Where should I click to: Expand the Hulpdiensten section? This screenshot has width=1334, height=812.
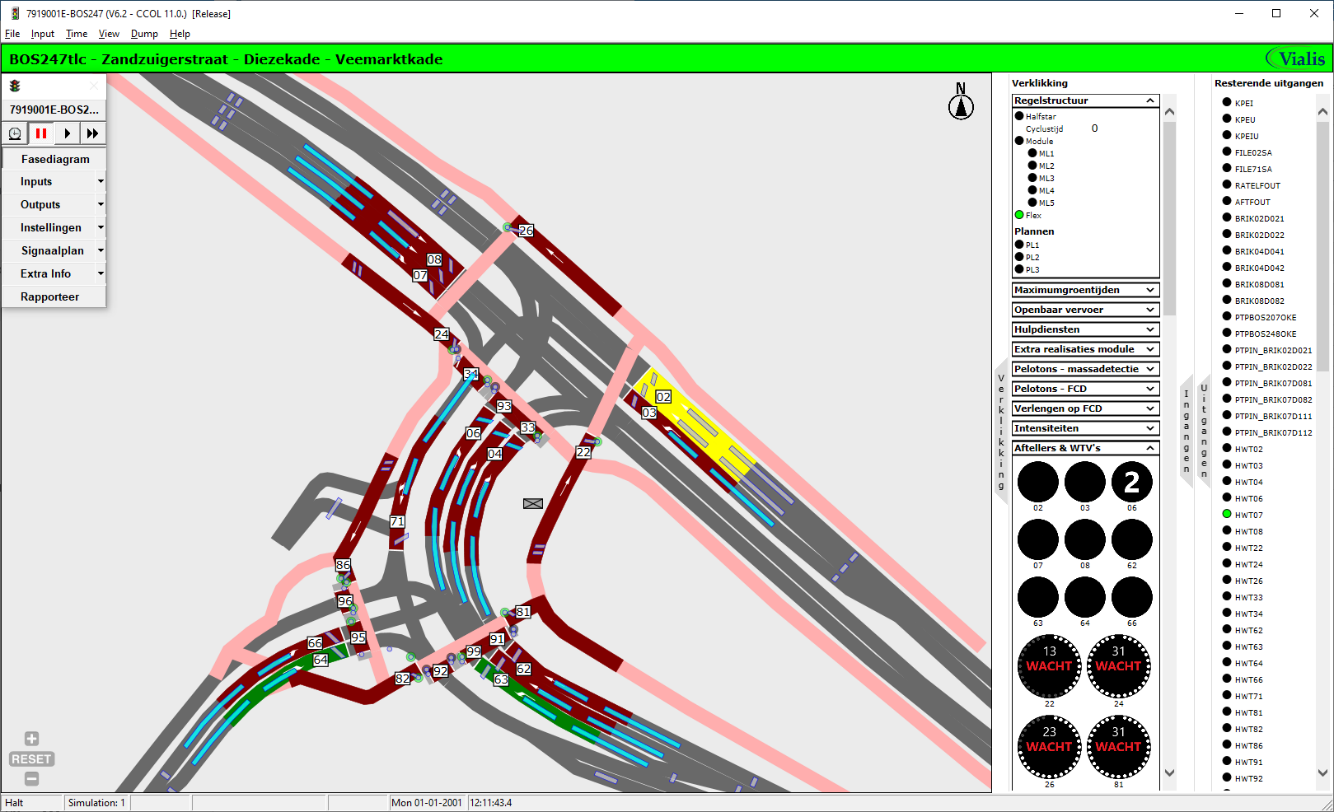pyautogui.click(x=1150, y=329)
